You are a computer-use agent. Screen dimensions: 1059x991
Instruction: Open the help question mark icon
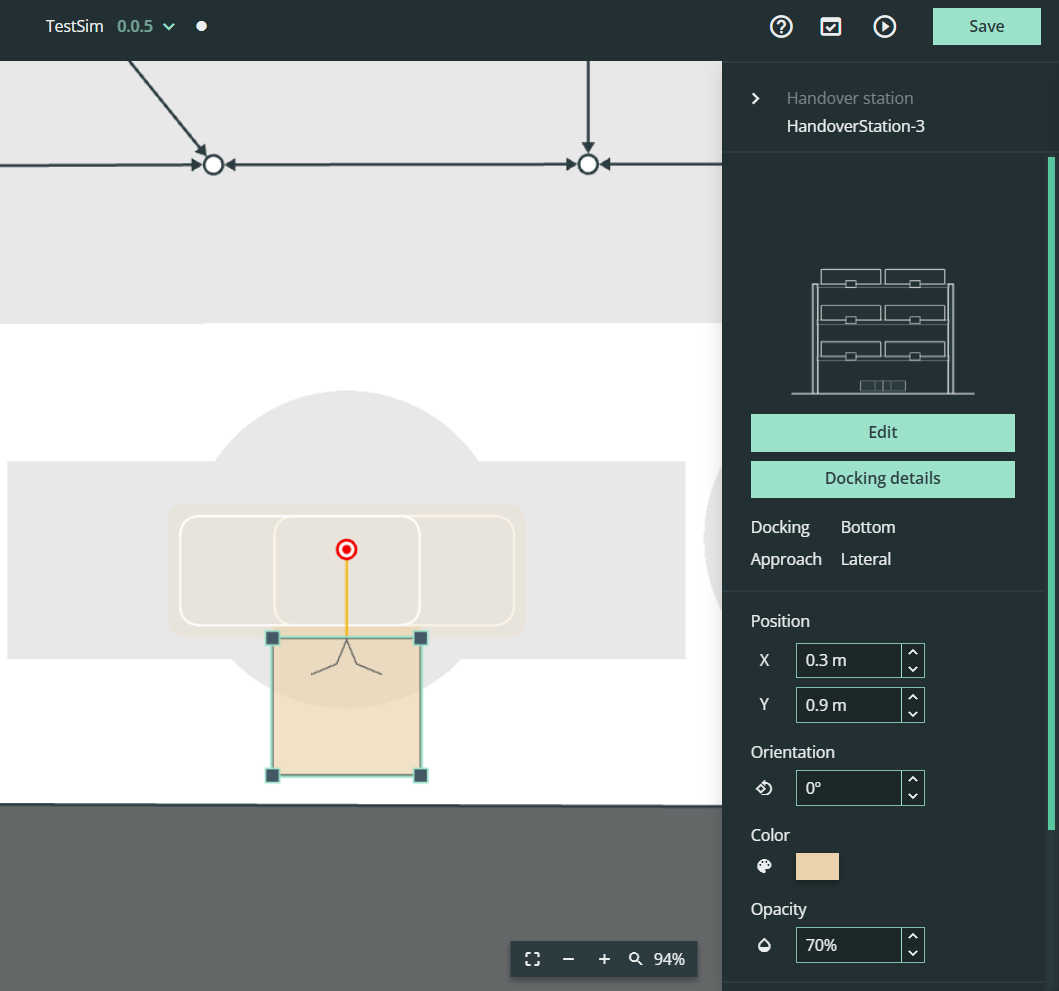pyautogui.click(x=781, y=26)
